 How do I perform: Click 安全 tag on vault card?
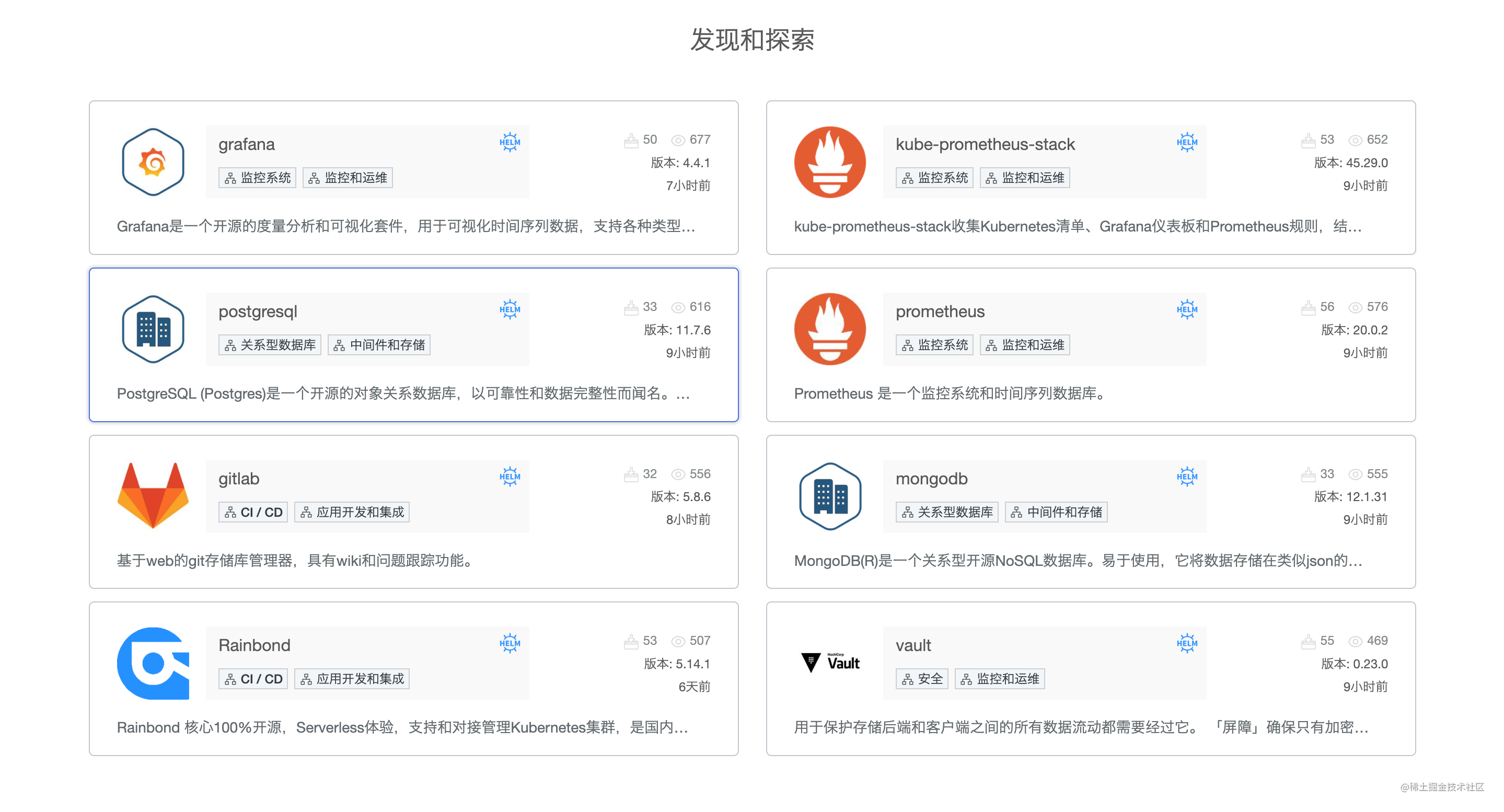click(x=921, y=679)
